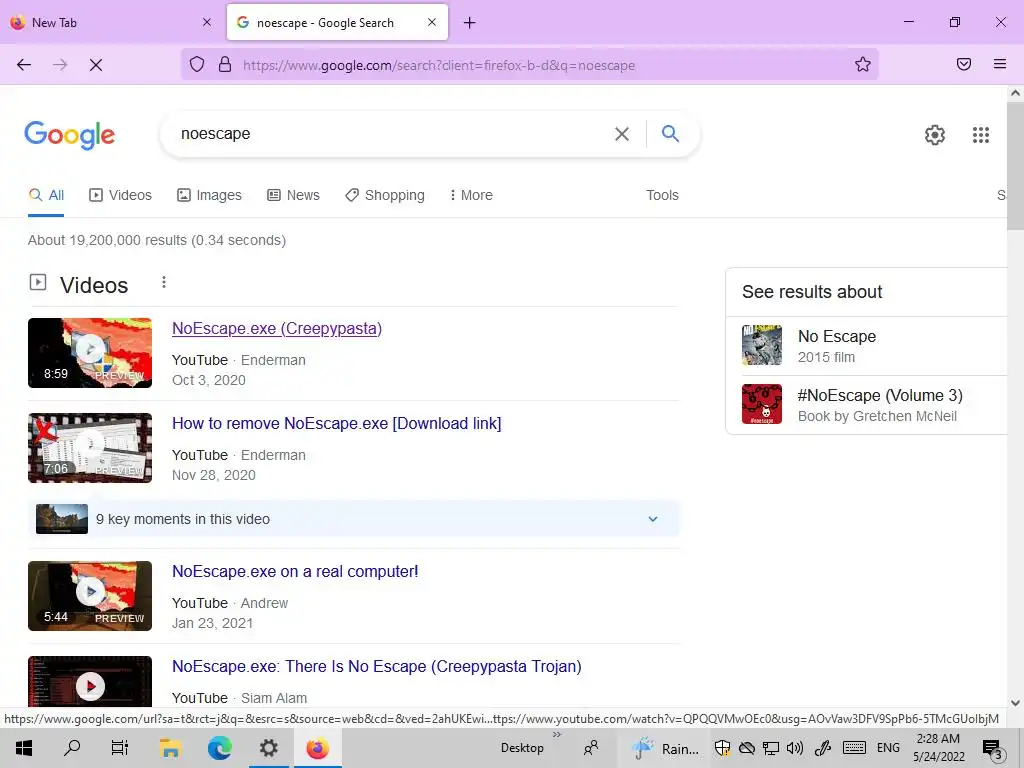This screenshot has height=768, width=1024.
Task: Play the 7:06 removal video thumbnail
Action: coord(90,447)
